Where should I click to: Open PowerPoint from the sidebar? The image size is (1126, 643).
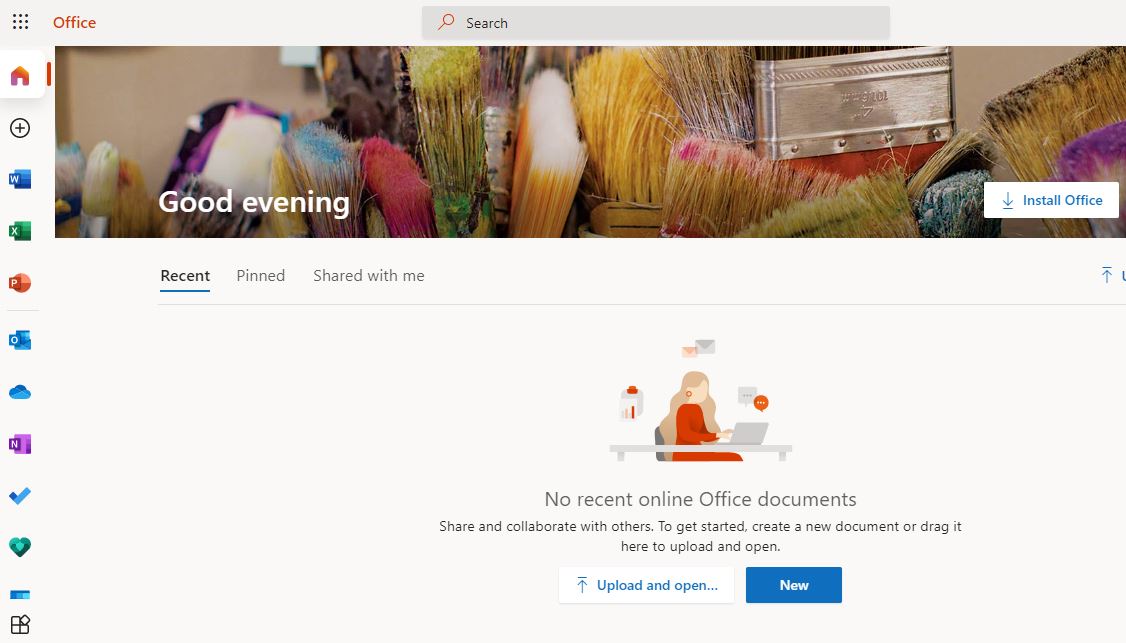[20, 284]
